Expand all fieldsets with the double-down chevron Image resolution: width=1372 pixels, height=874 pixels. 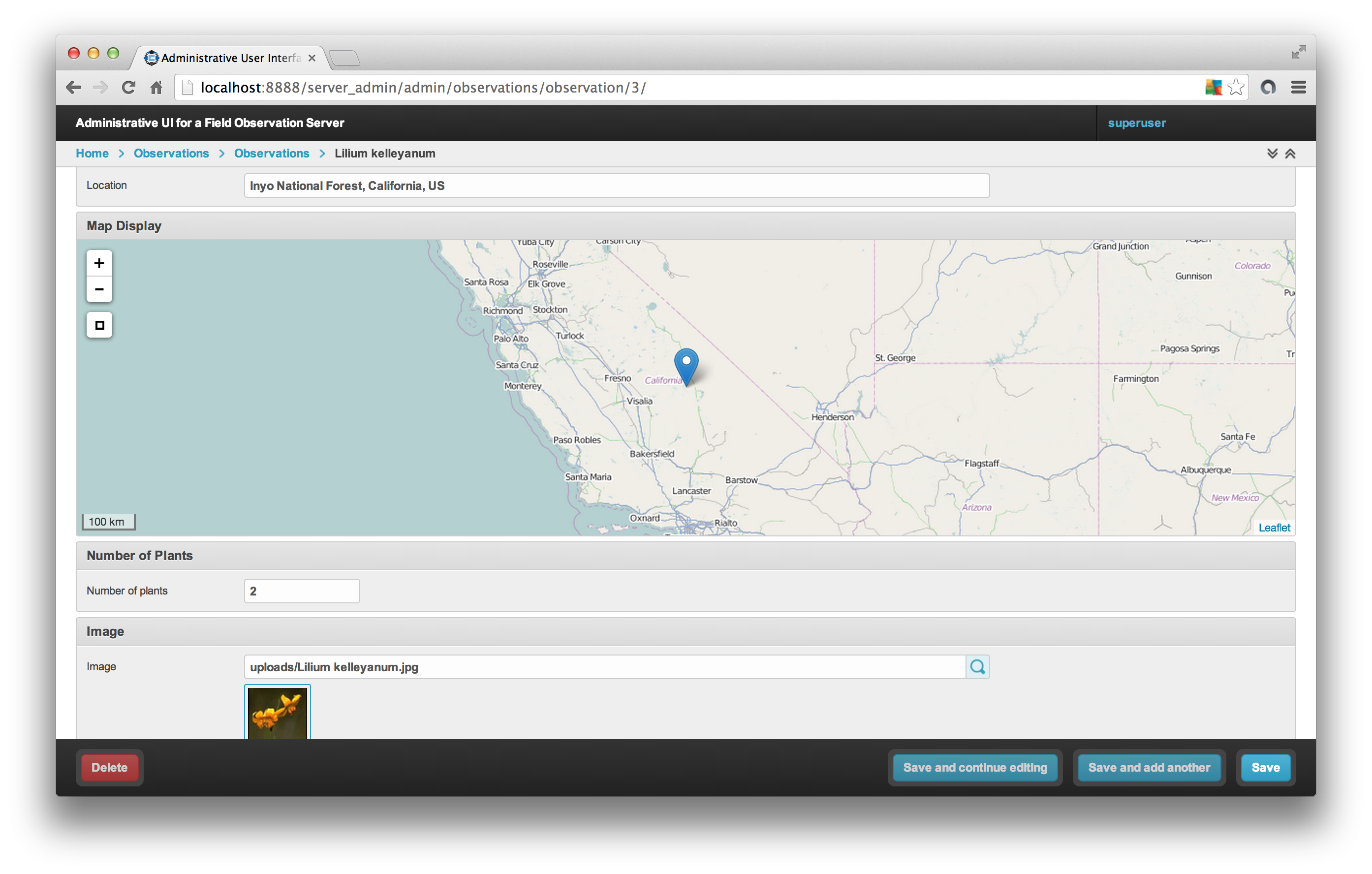pyautogui.click(x=1272, y=153)
